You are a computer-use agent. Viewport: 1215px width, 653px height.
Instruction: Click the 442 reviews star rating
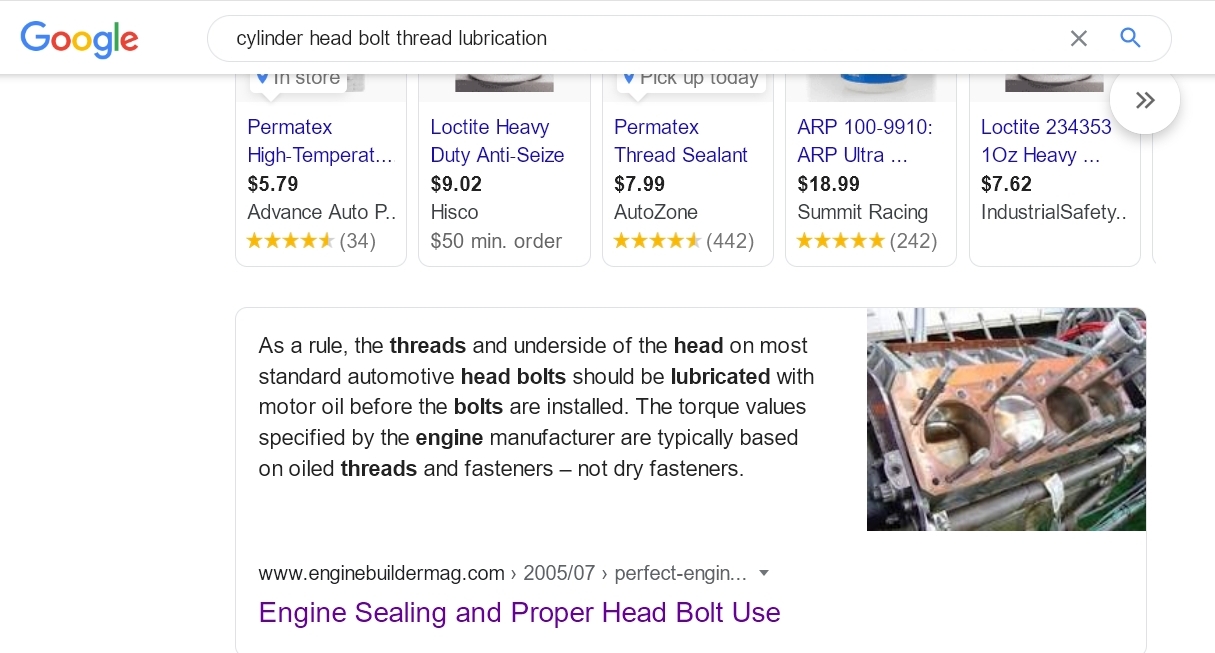[x=682, y=241]
